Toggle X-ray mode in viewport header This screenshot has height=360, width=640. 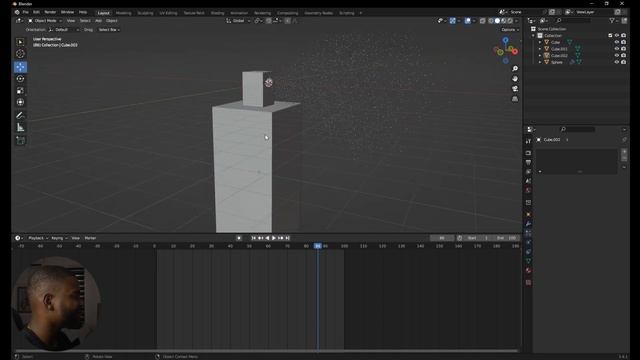click(482, 21)
